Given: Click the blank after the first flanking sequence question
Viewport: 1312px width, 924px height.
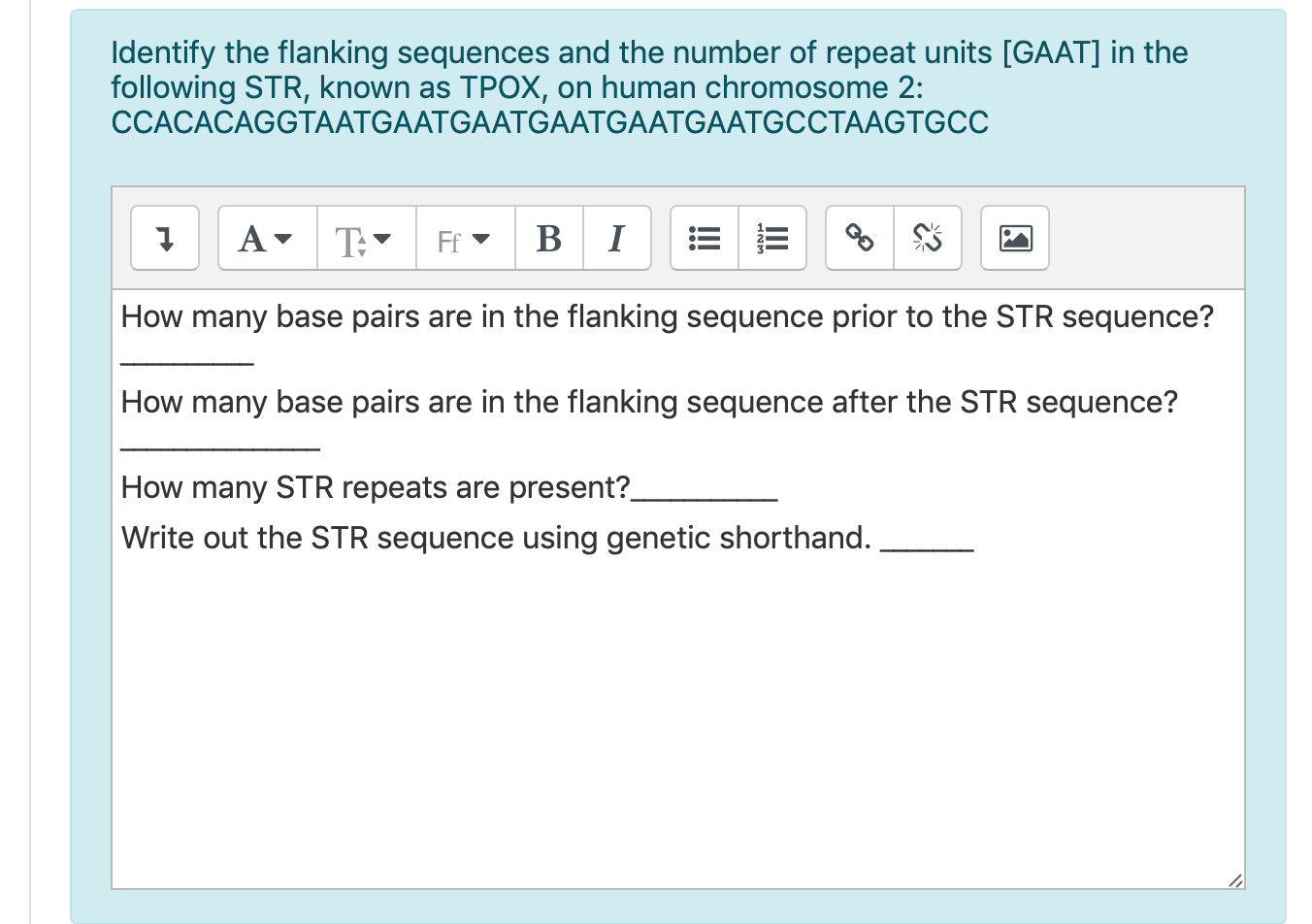Looking at the screenshot, I should [x=187, y=360].
